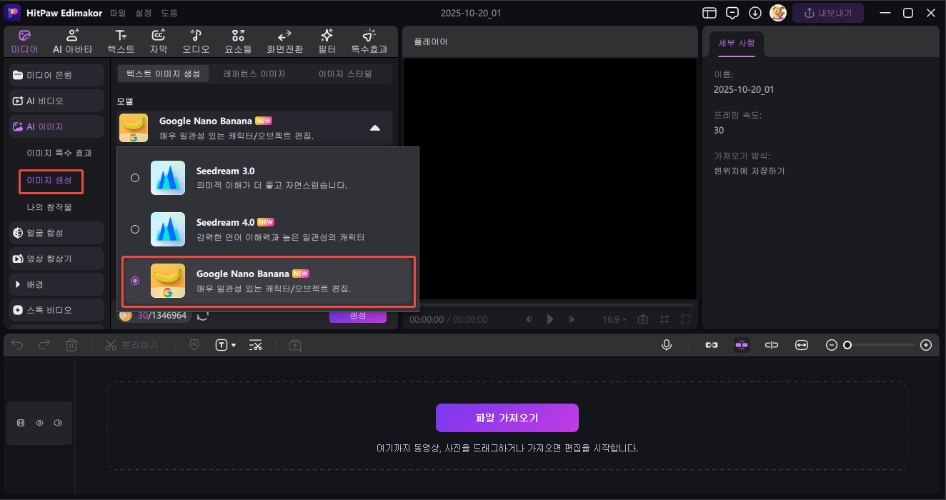The height and width of the screenshot is (500, 946).
Task: Open 나의 창작물 in sidebar
Action: click(x=49, y=207)
